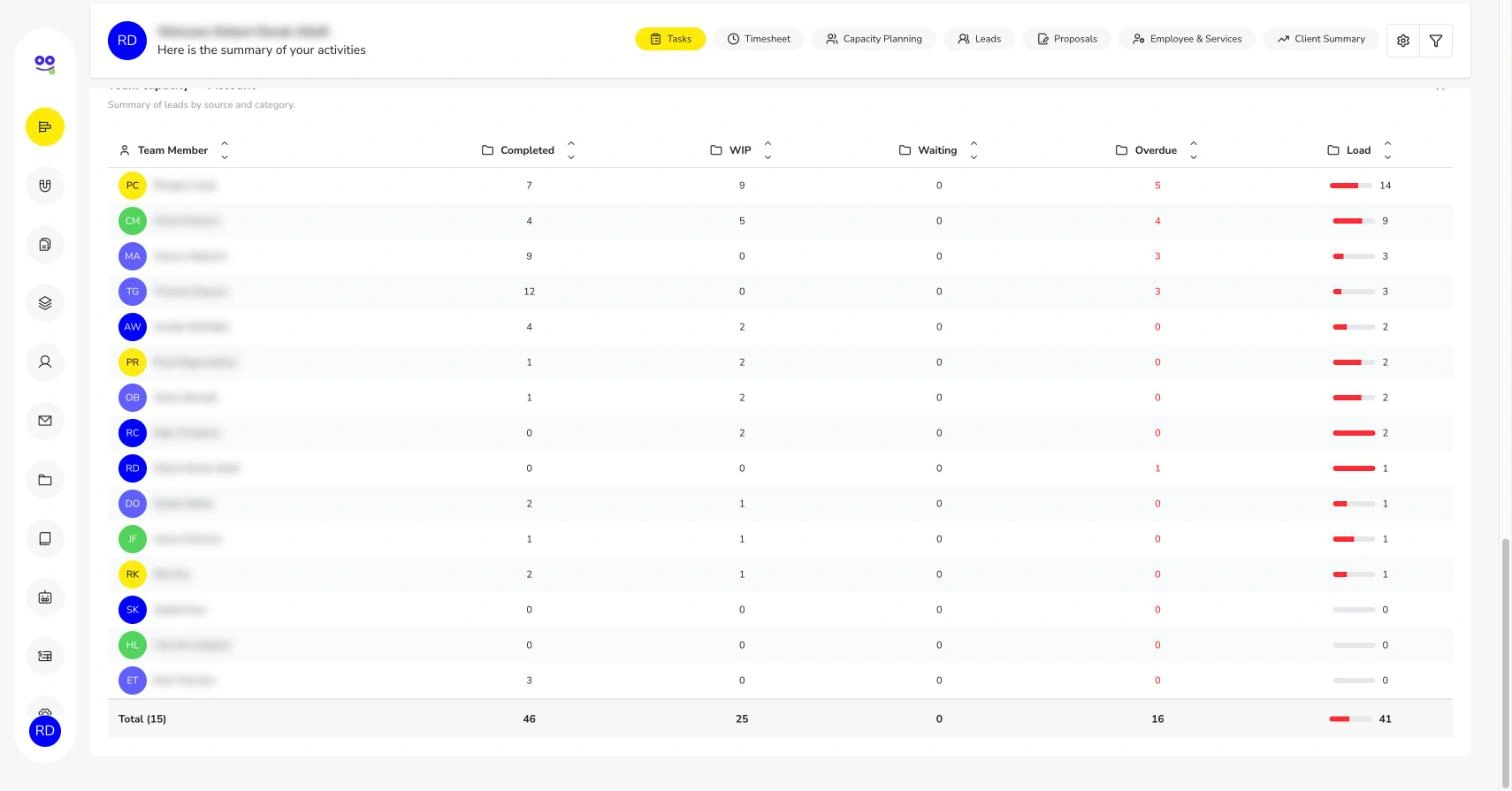Click overdue count 5 in PC row
Image resolution: width=1512 pixels, height=791 pixels.
click(x=1158, y=186)
